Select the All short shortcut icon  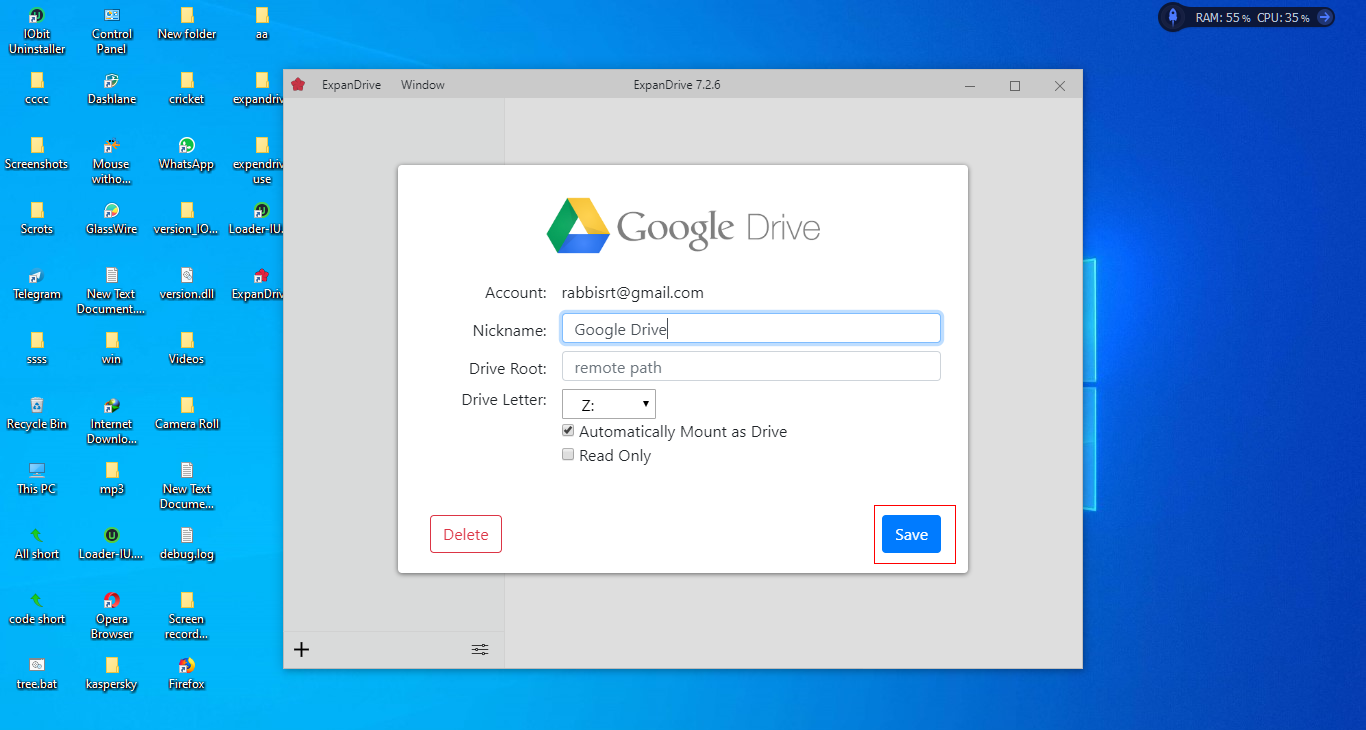[37, 536]
